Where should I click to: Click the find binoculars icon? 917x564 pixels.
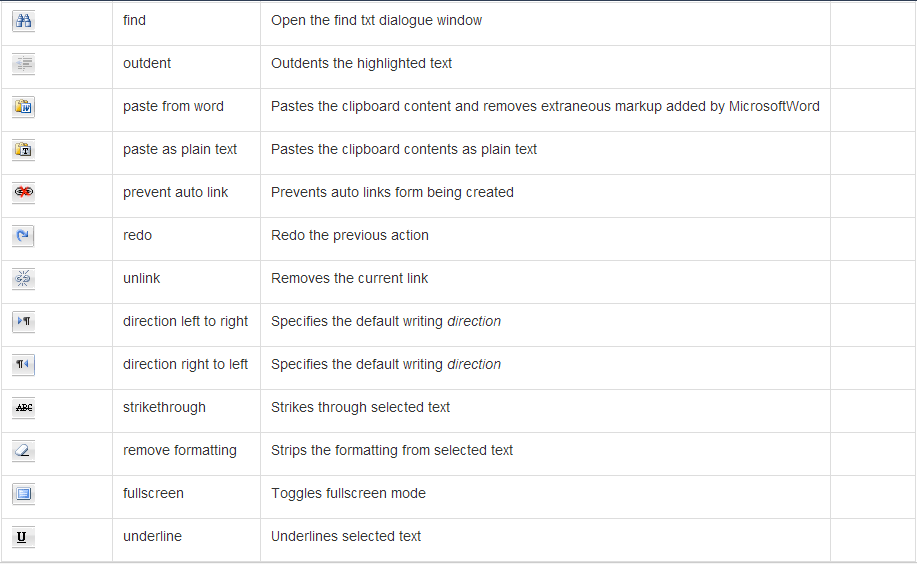(24, 21)
